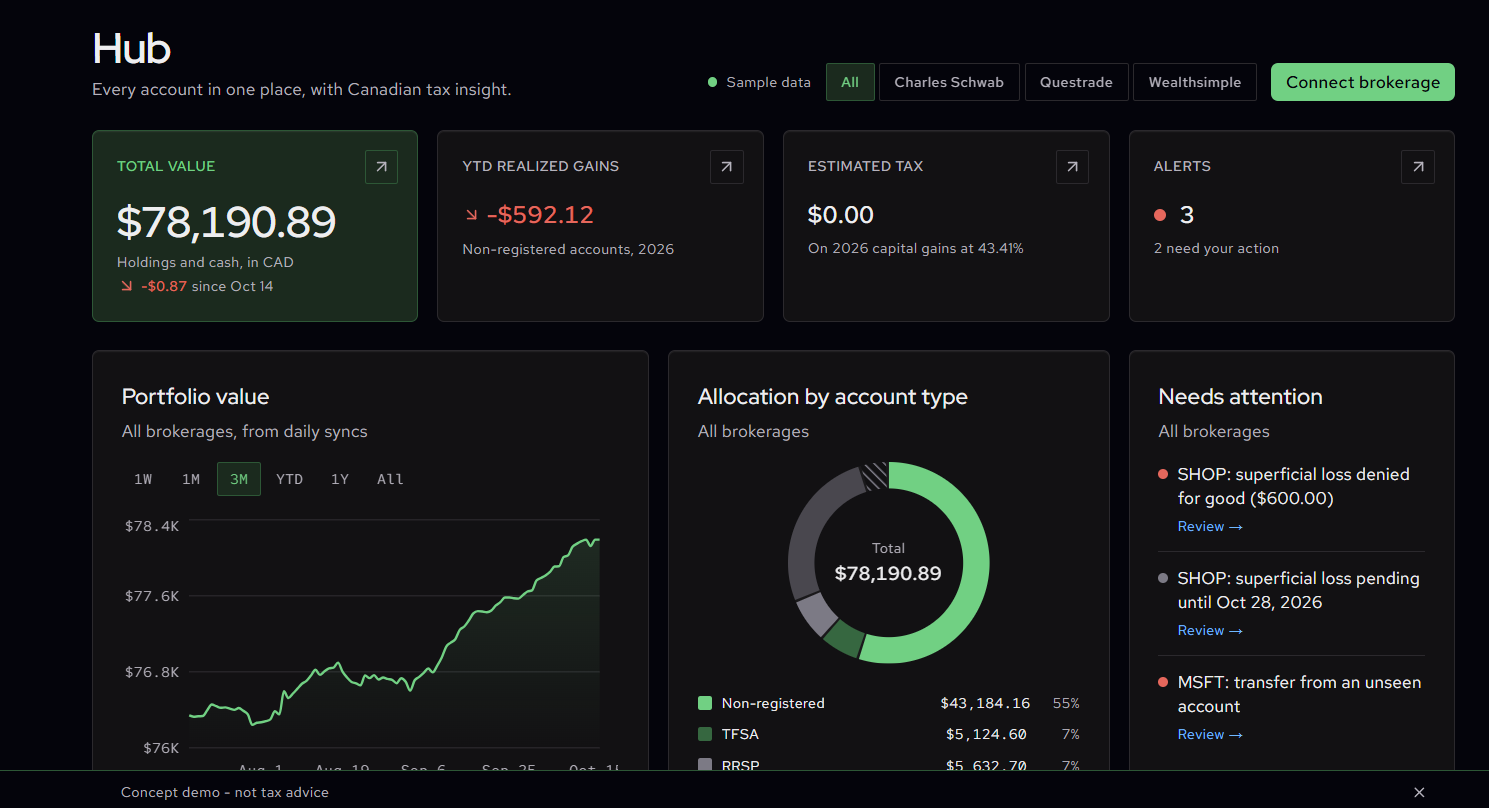Review the SHOP superficial loss denied alert
Screen dimensions: 1489x808
pos(1210,527)
